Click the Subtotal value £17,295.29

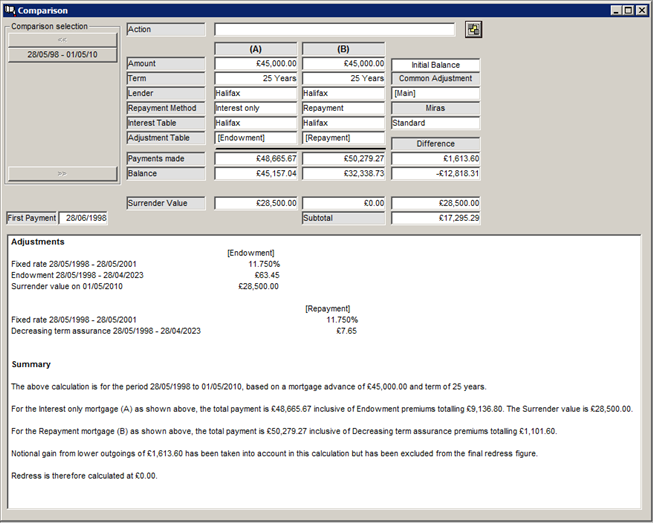(436, 218)
